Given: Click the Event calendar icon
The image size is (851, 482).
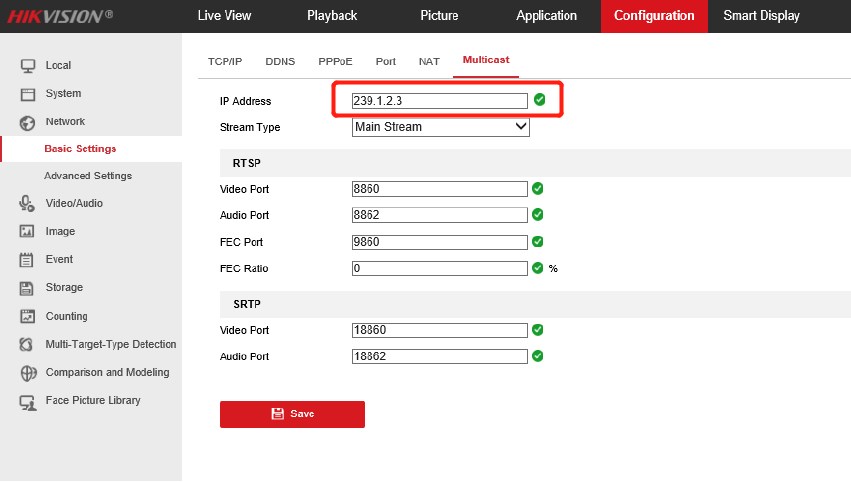Looking at the screenshot, I should tap(28, 260).
